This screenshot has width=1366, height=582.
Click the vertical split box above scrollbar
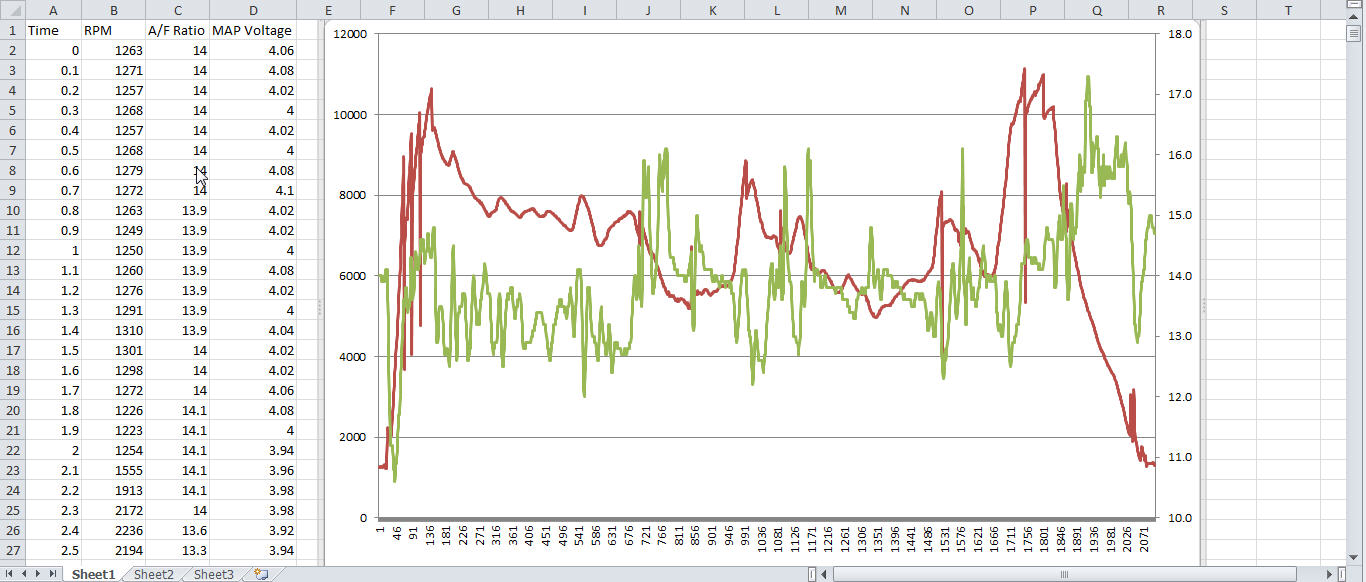1353,4
